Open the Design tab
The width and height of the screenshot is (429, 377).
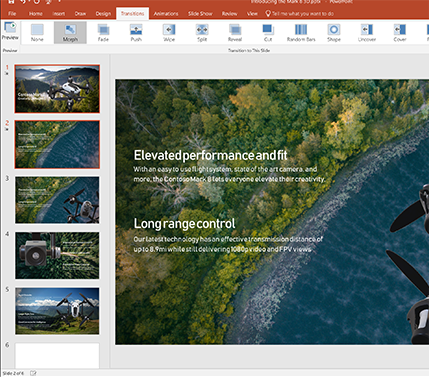pos(103,14)
